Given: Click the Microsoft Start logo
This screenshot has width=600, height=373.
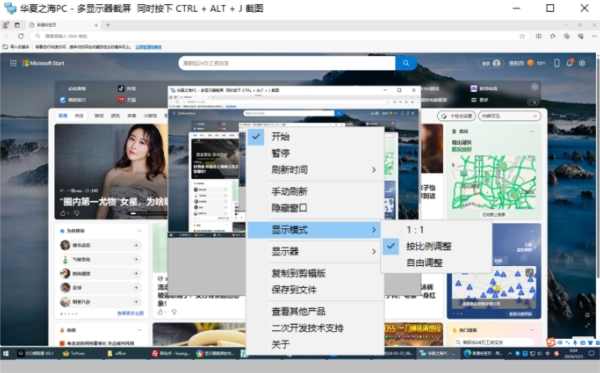Looking at the screenshot, I should (43, 63).
